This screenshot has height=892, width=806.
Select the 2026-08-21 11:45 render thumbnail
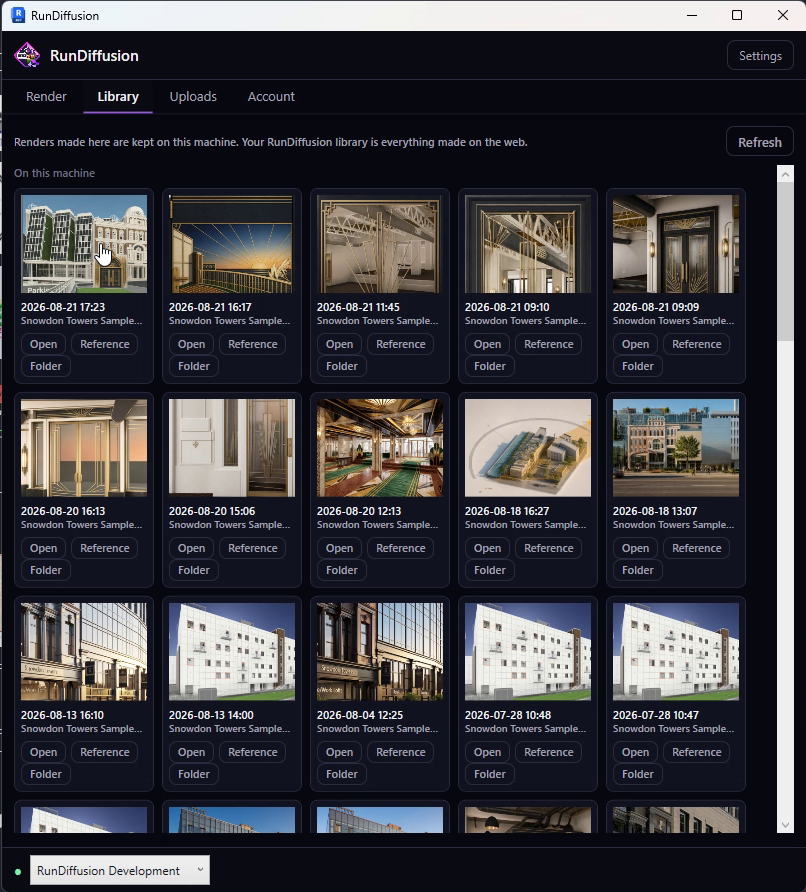(379, 244)
